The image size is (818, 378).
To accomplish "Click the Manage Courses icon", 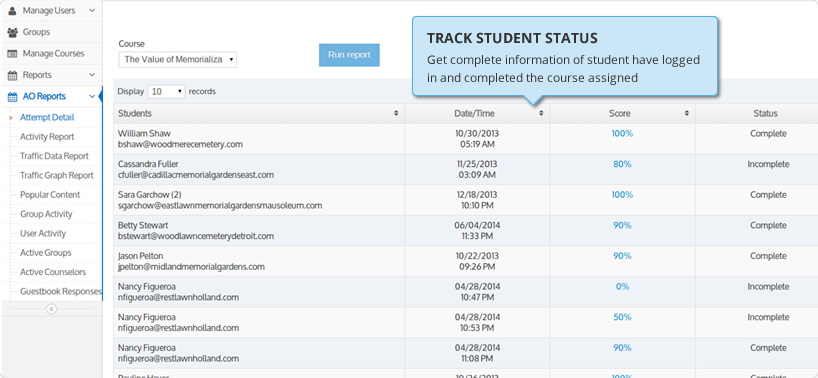I will (x=12, y=54).
